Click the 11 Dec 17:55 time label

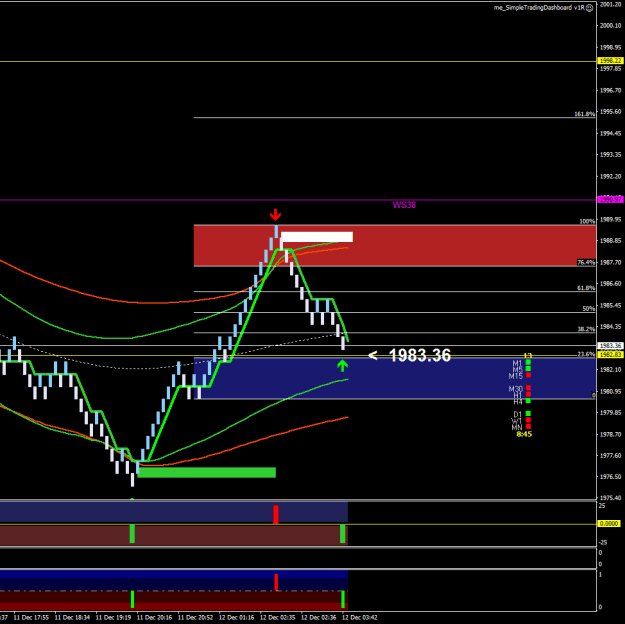31,618
